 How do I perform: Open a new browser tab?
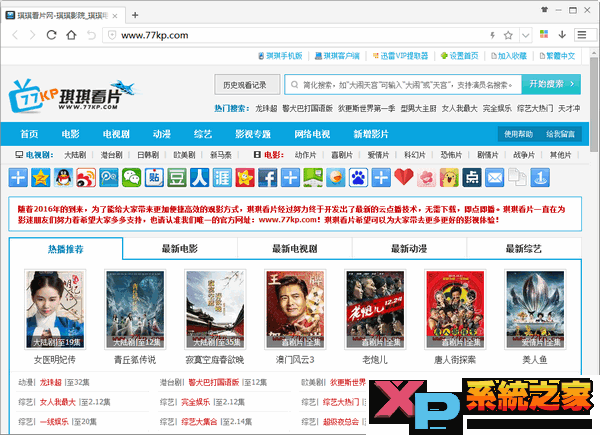(135, 15)
